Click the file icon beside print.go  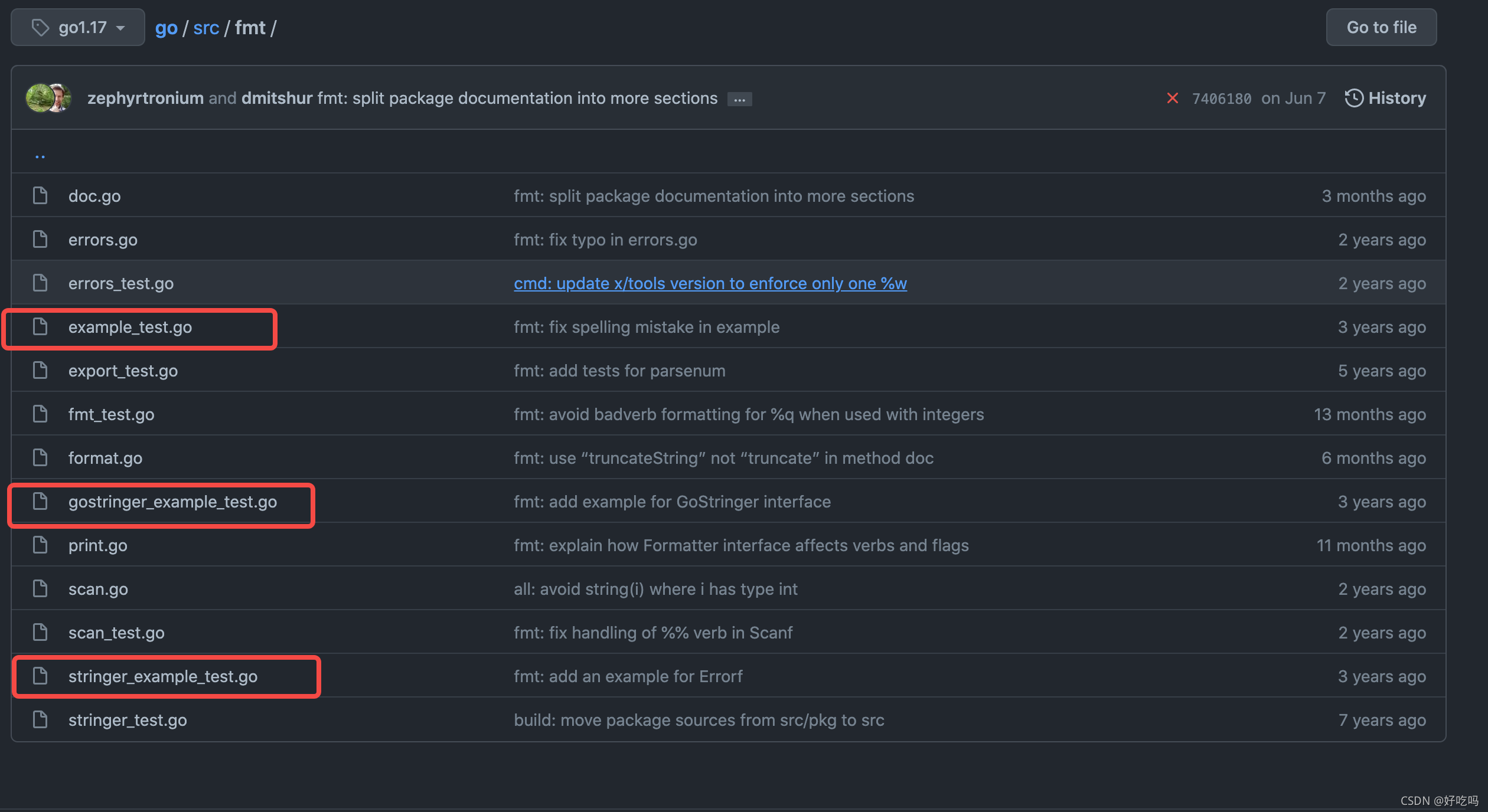[40, 545]
